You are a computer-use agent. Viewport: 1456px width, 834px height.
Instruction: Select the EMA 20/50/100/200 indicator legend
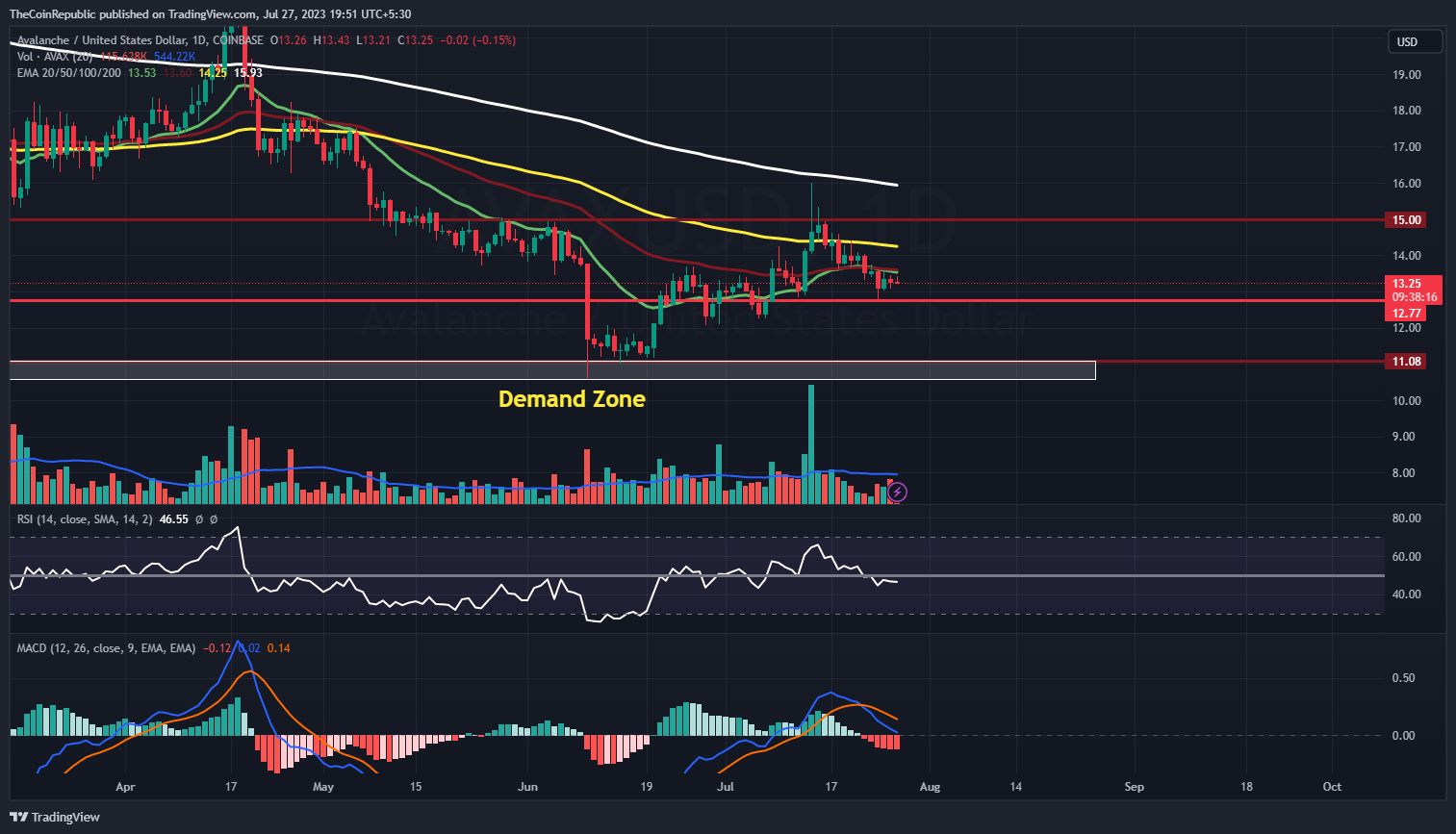click(69, 73)
